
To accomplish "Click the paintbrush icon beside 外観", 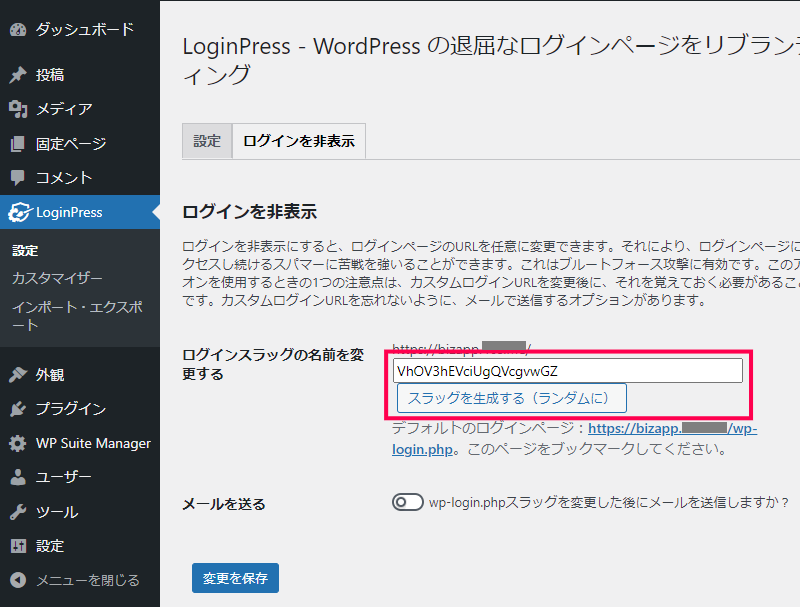I will [18, 375].
